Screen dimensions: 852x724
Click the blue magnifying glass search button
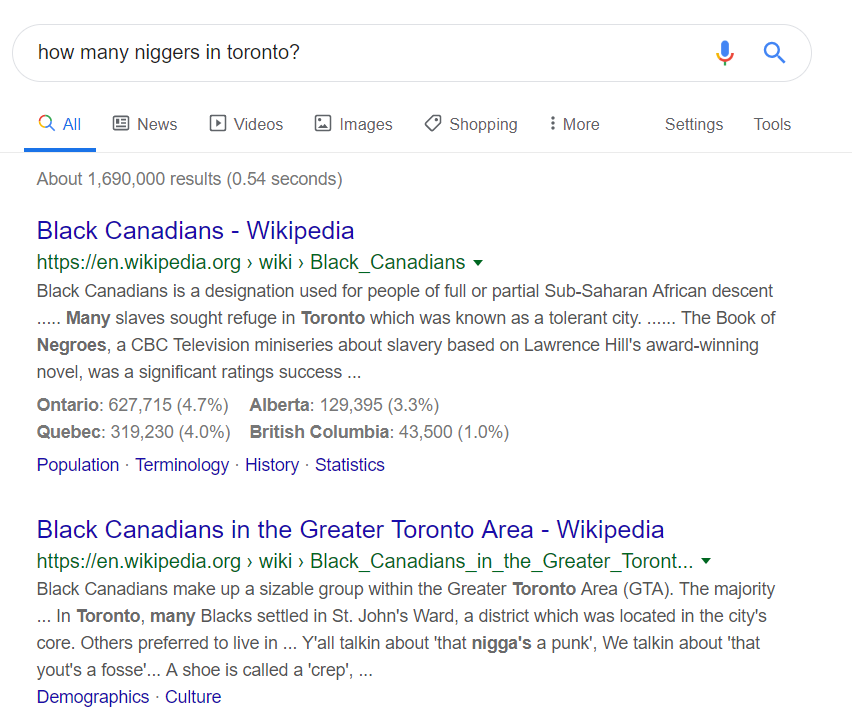click(x=774, y=53)
